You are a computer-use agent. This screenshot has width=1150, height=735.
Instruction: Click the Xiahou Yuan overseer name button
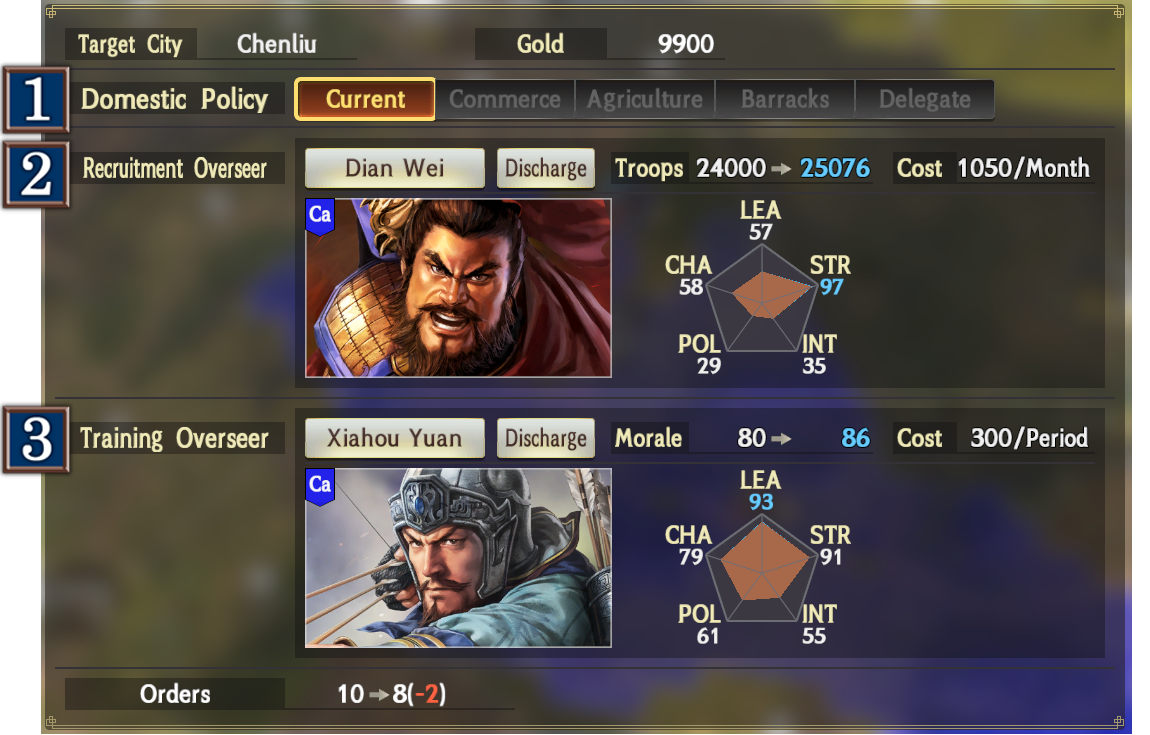pyautogui.click(x=395, y=438)
